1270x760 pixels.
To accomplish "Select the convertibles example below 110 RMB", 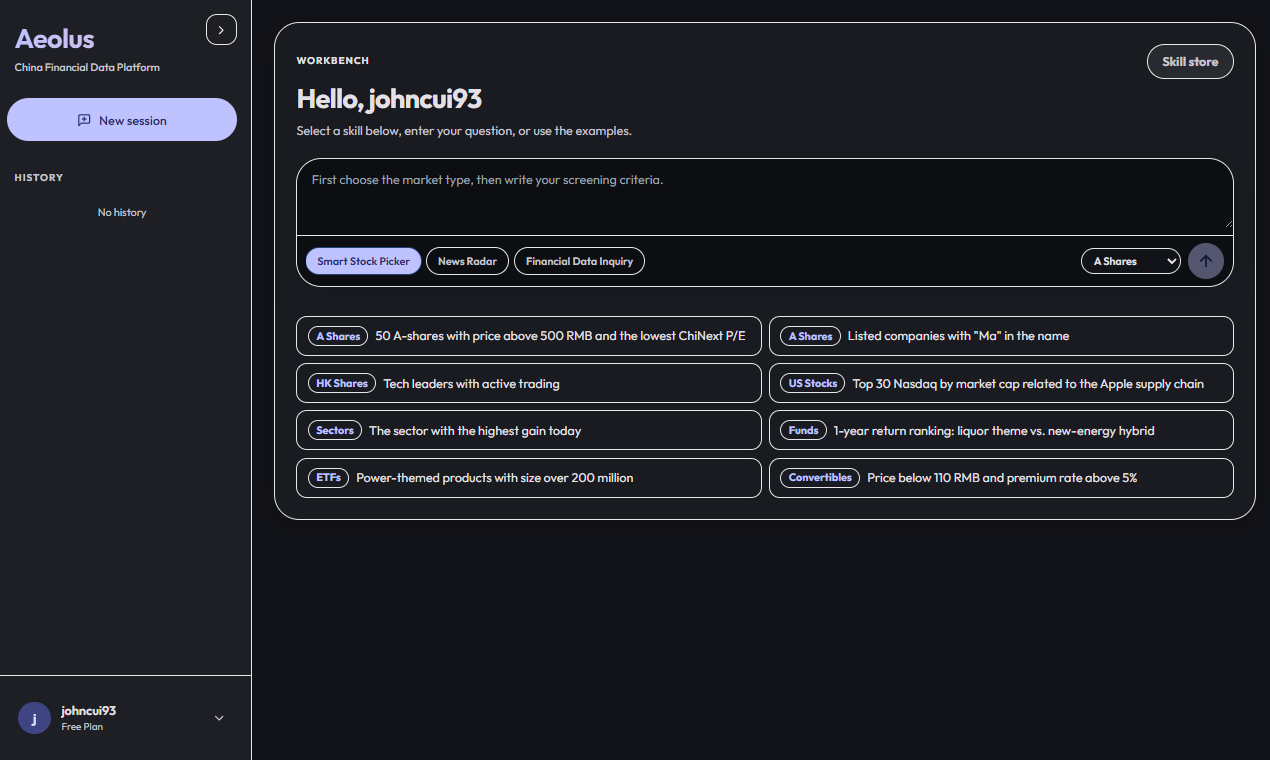I will pos(1000,478).
